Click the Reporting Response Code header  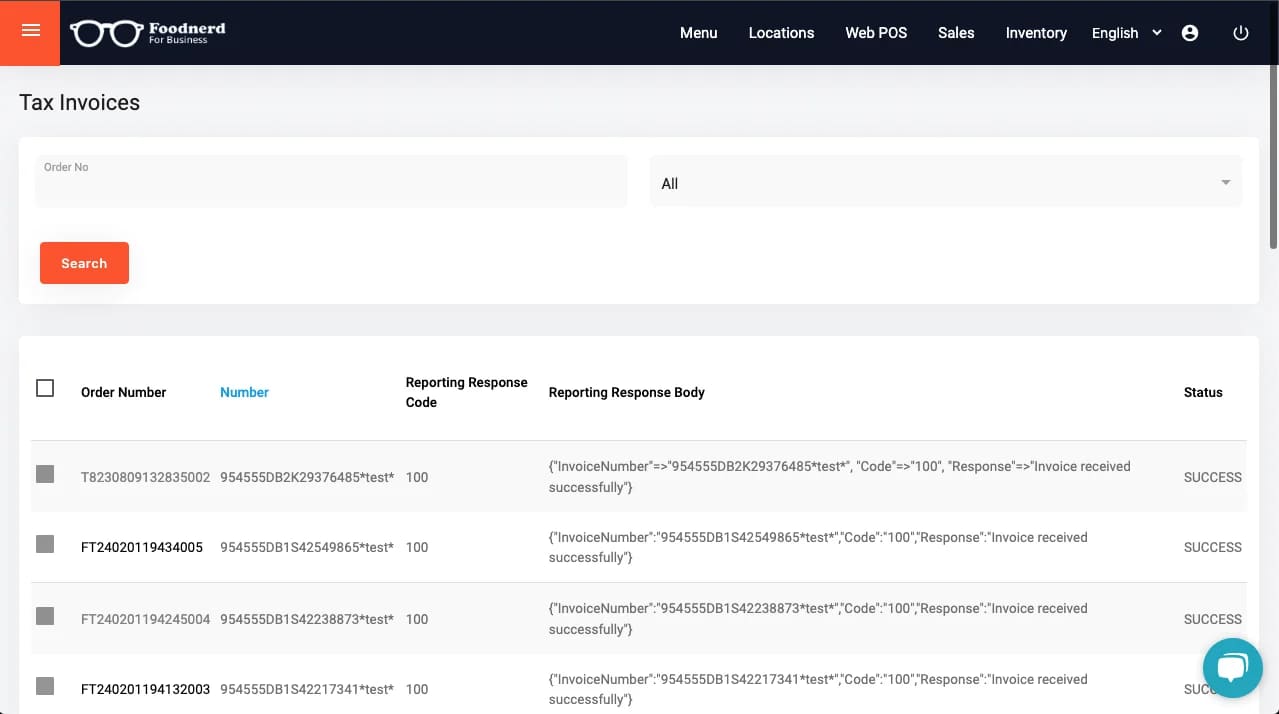[x=466, y=392]
